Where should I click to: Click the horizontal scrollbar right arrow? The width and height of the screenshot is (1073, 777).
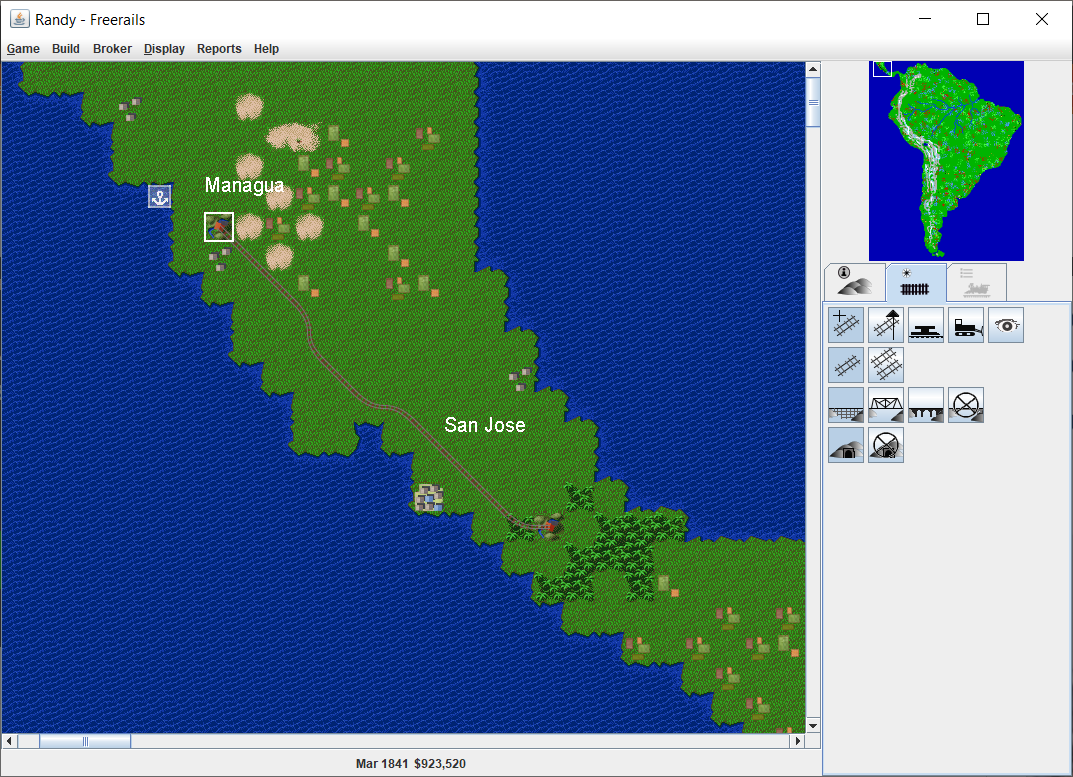pyautogui.click(x=797, y=741)
